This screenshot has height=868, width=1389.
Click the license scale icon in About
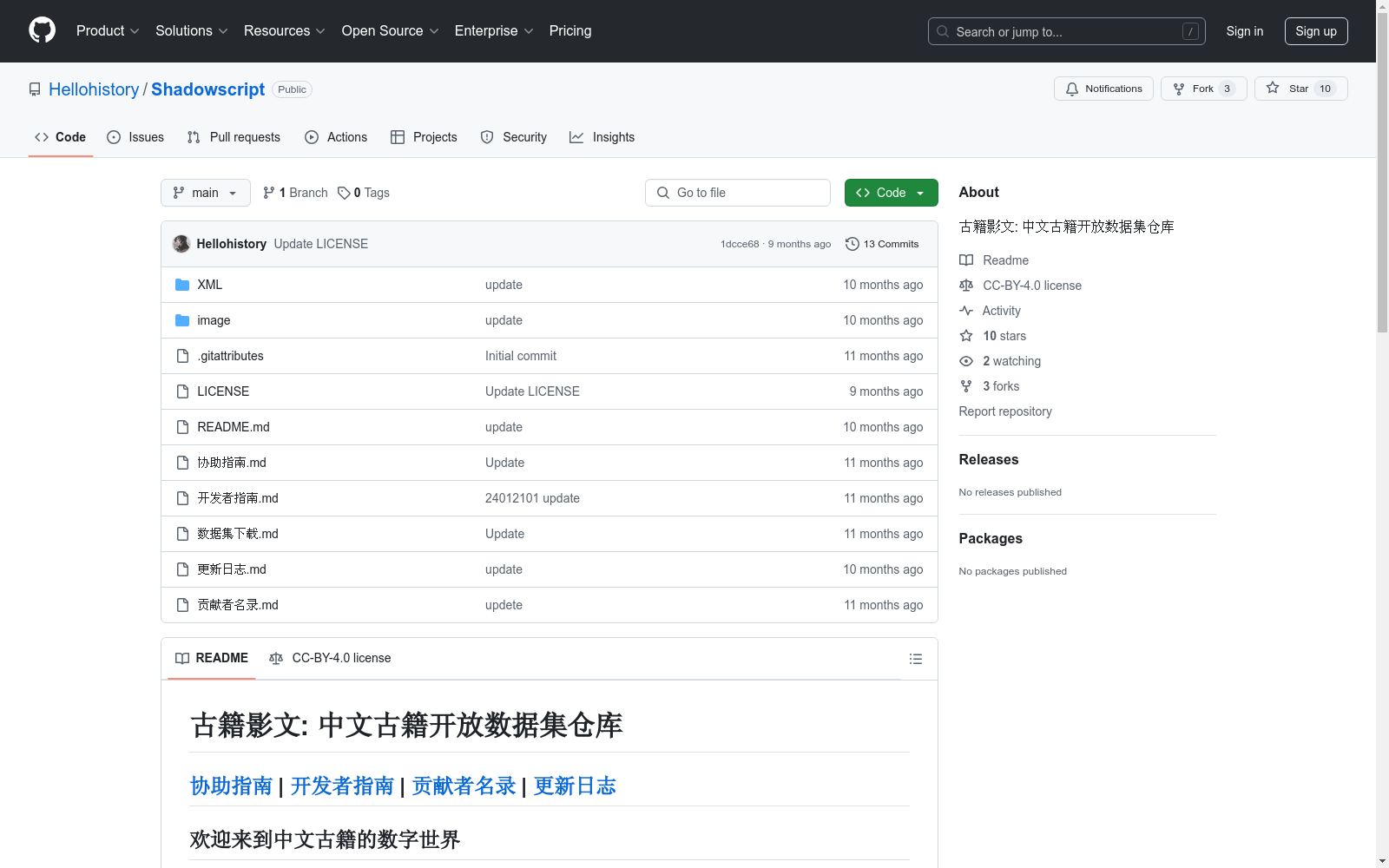966,286
